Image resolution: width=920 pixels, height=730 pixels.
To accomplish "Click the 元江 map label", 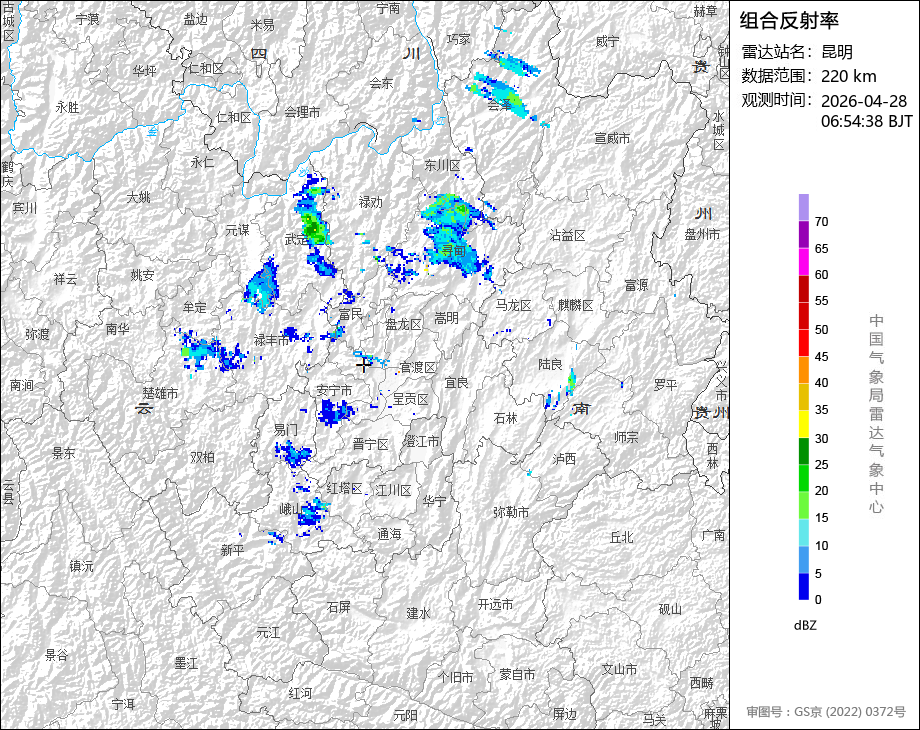I will (268, 633).
